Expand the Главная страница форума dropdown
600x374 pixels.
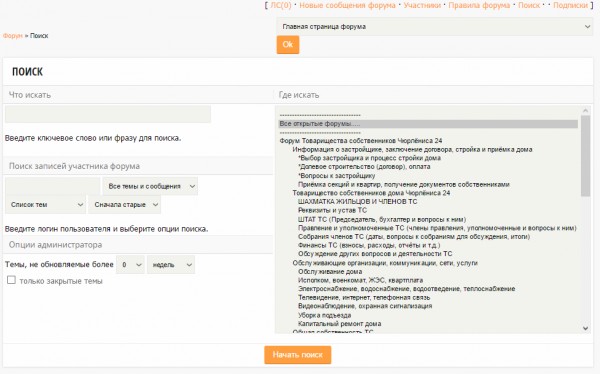[x=435, y=26]
